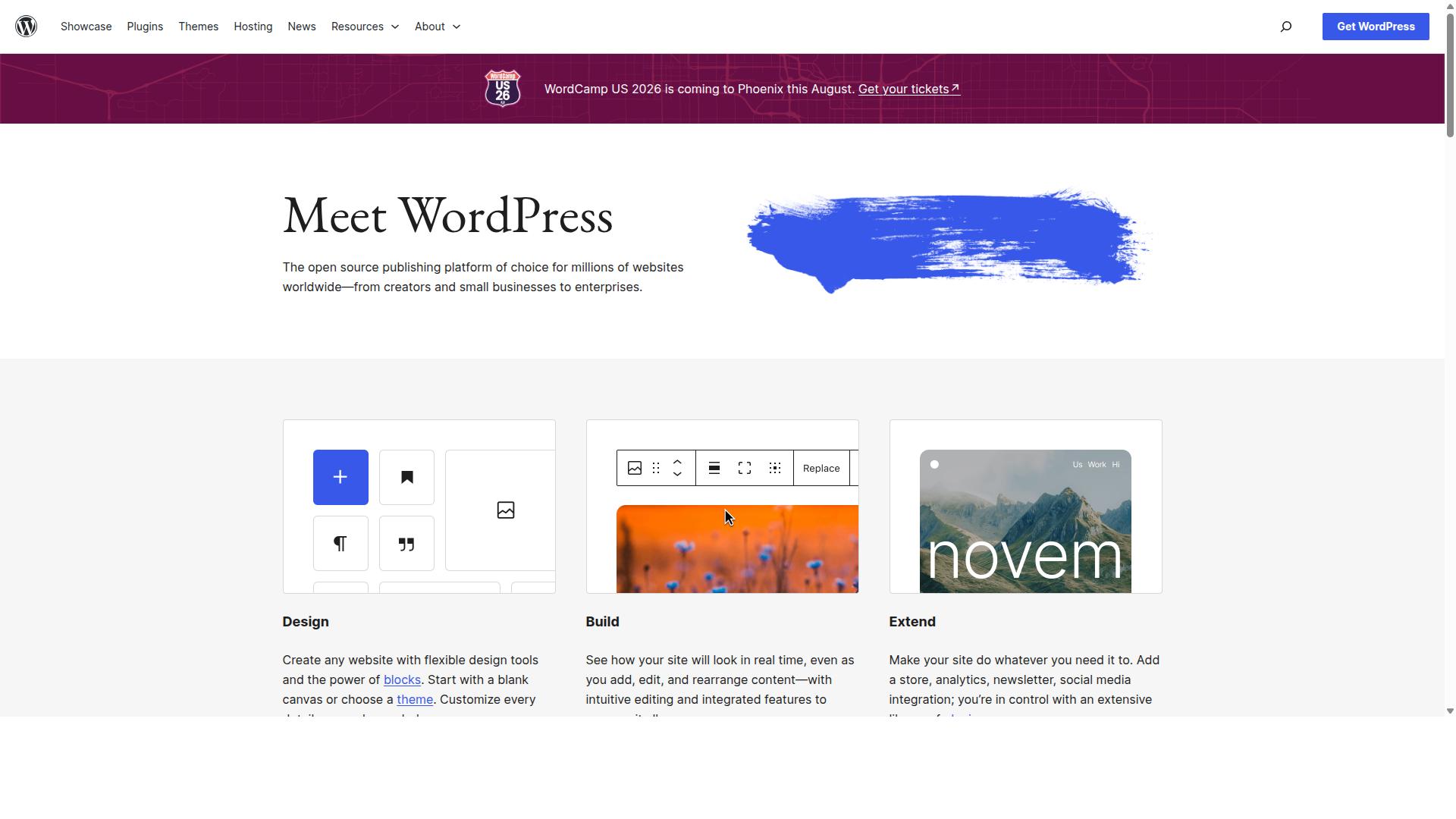The image size is (1456, 819).
Task: Click the Design heading
Action: point(306,622)
